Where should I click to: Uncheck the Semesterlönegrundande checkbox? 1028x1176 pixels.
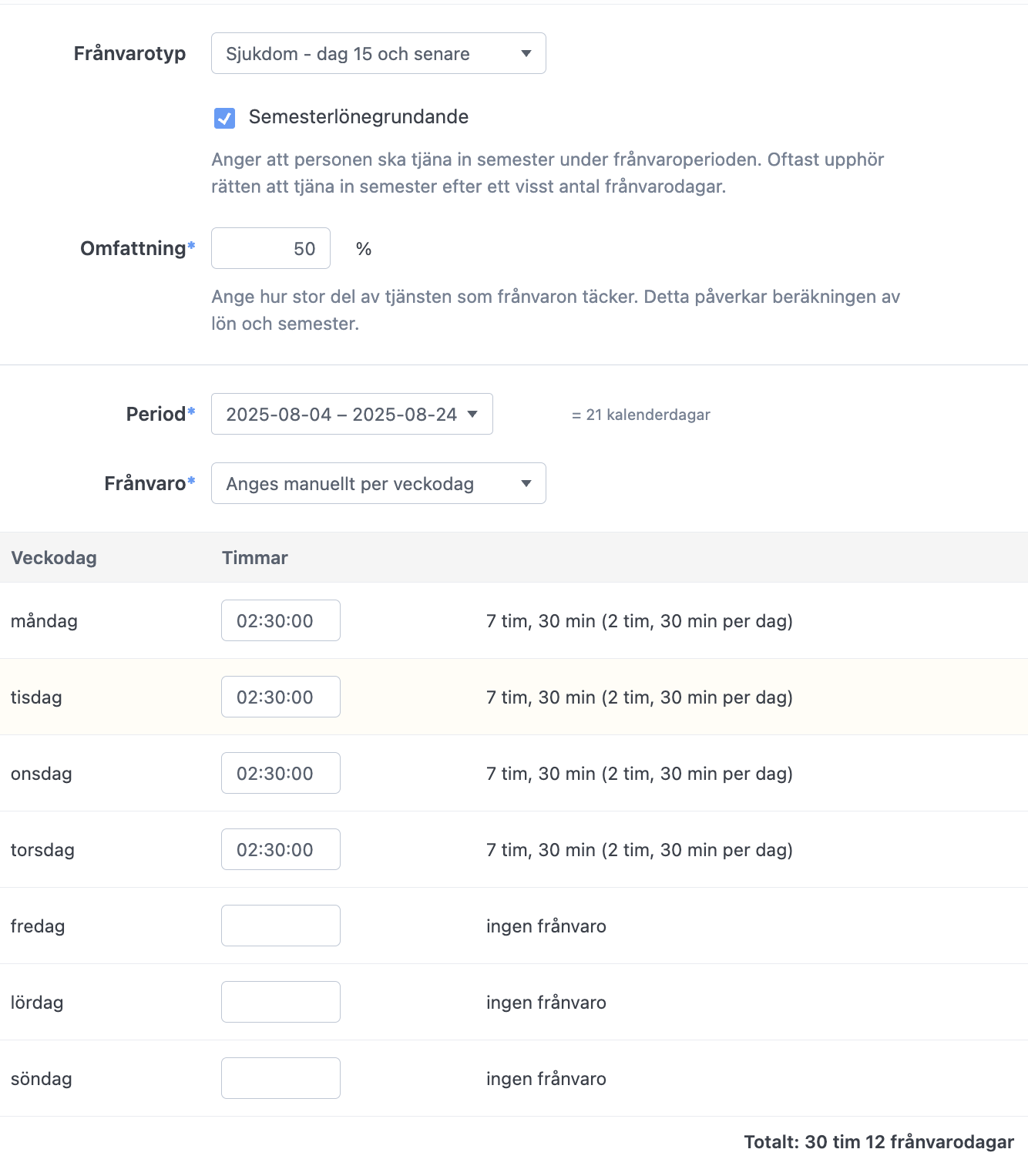tap(224, 118)
